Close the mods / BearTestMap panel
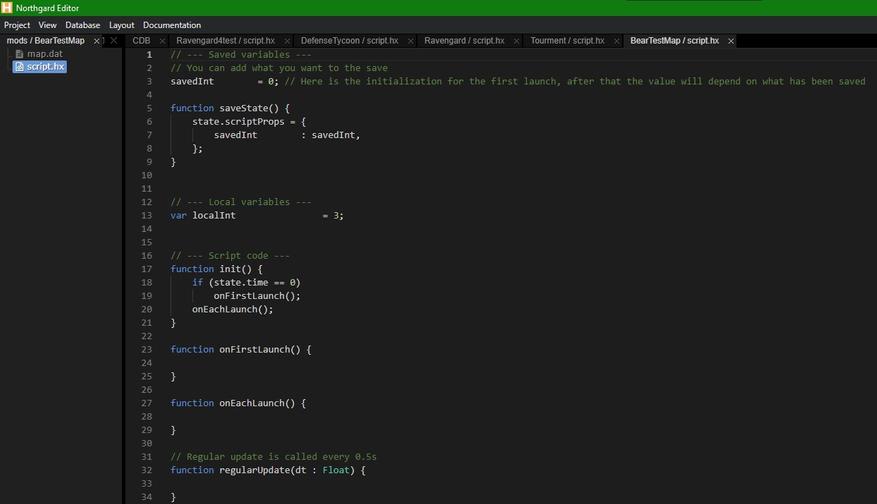Viewport: 877px width, 504px height. pyautogui.click(x=97, y=41)
